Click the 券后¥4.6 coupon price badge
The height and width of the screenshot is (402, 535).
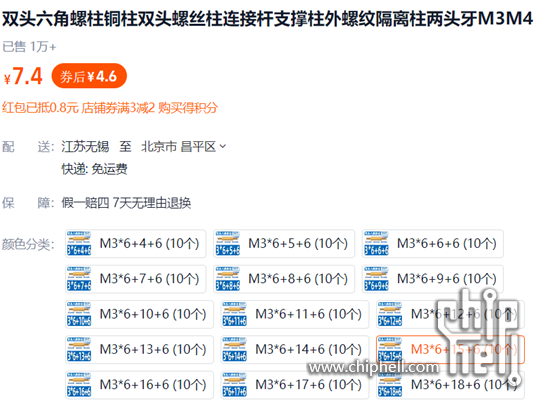tap(89, 76)
